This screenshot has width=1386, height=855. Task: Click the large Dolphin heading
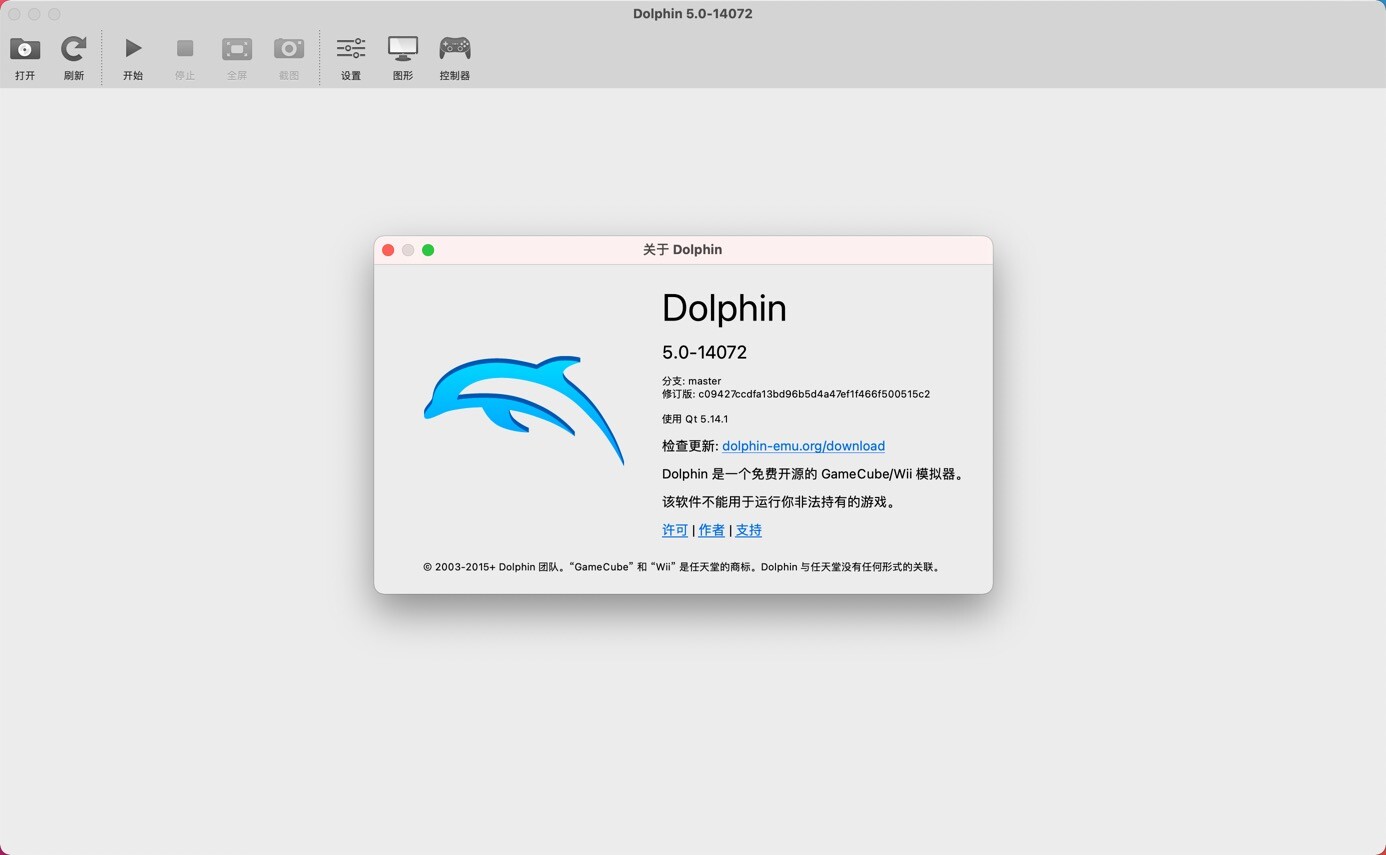[x=724, y=308]
